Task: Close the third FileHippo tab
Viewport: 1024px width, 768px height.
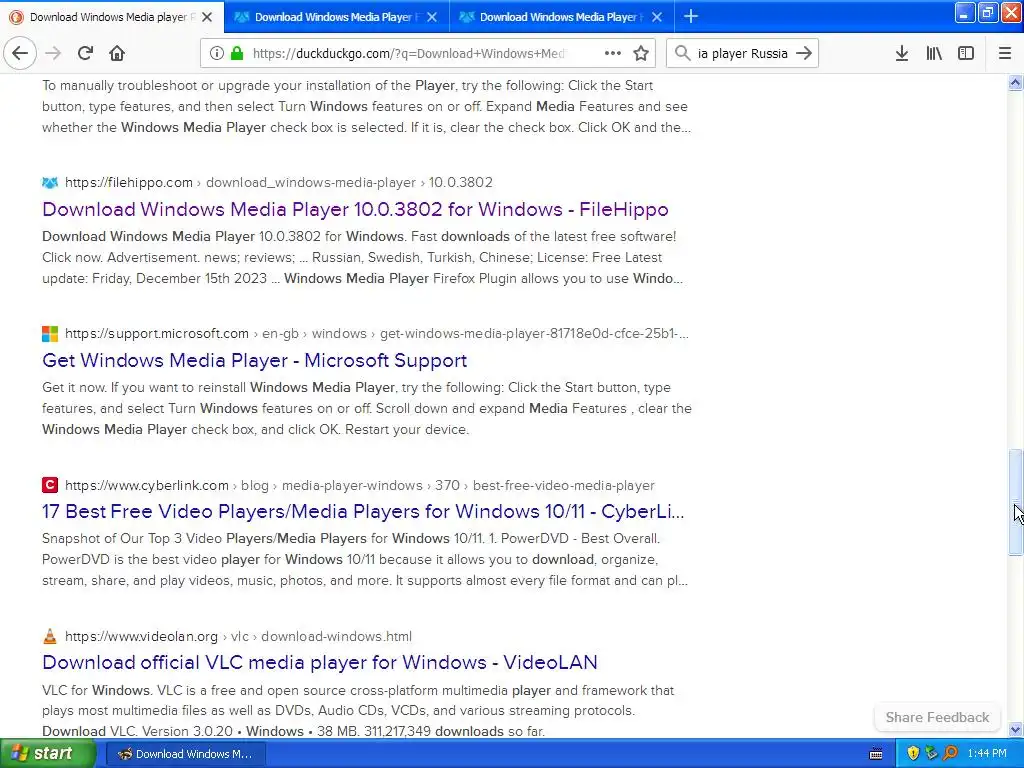Action: tap(658, 17)
